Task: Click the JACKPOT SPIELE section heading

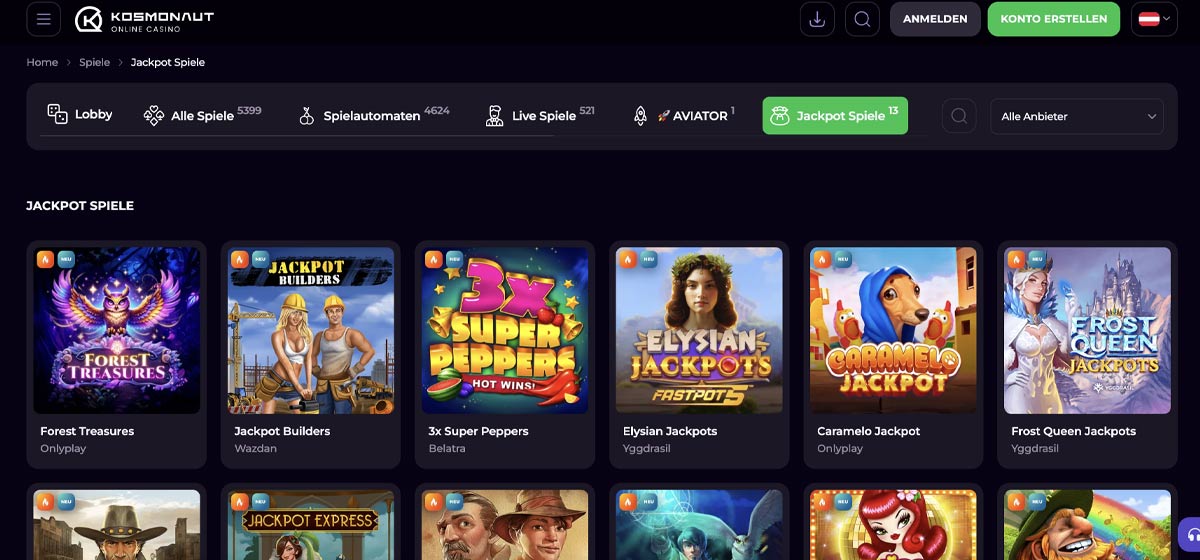Action: (80, 206)
